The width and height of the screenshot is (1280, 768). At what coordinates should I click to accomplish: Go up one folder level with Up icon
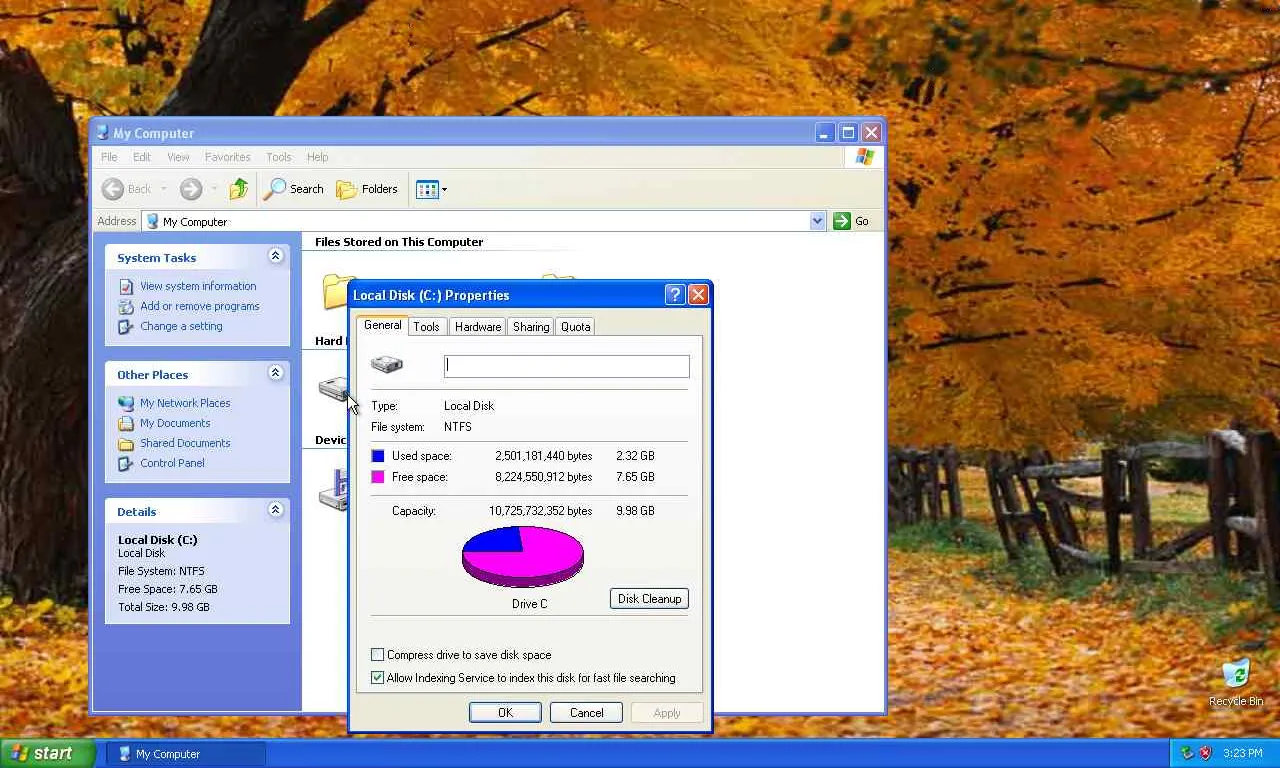pyautogui.click(x=239, y=189)
